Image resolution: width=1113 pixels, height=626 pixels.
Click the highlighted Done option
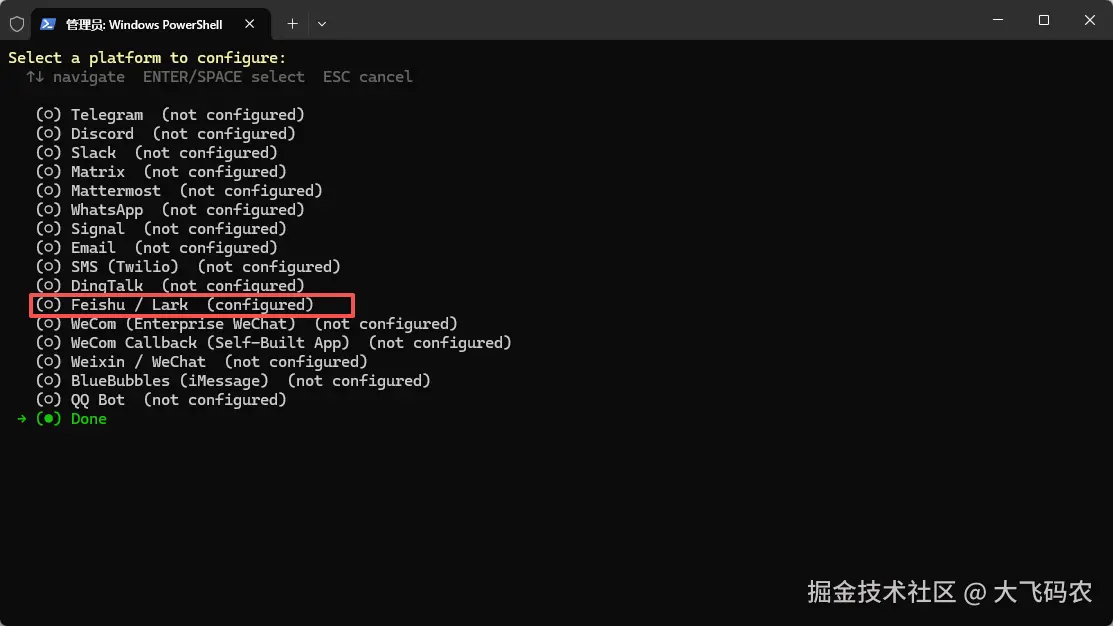62,419
